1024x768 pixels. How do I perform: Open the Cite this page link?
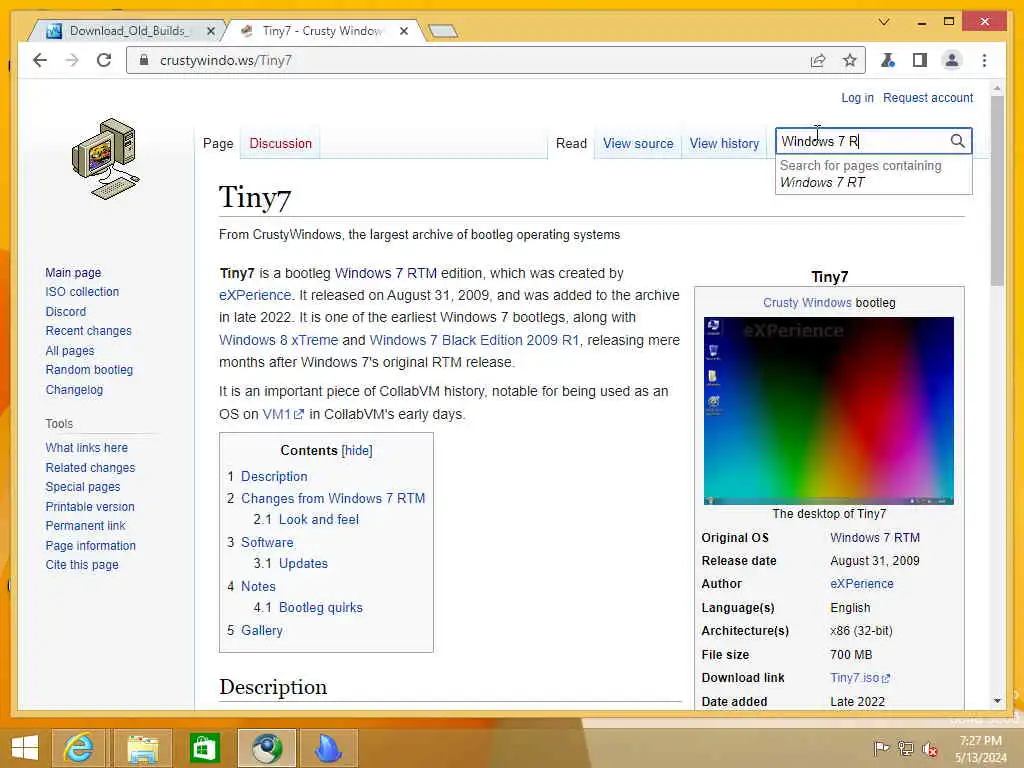82,565
